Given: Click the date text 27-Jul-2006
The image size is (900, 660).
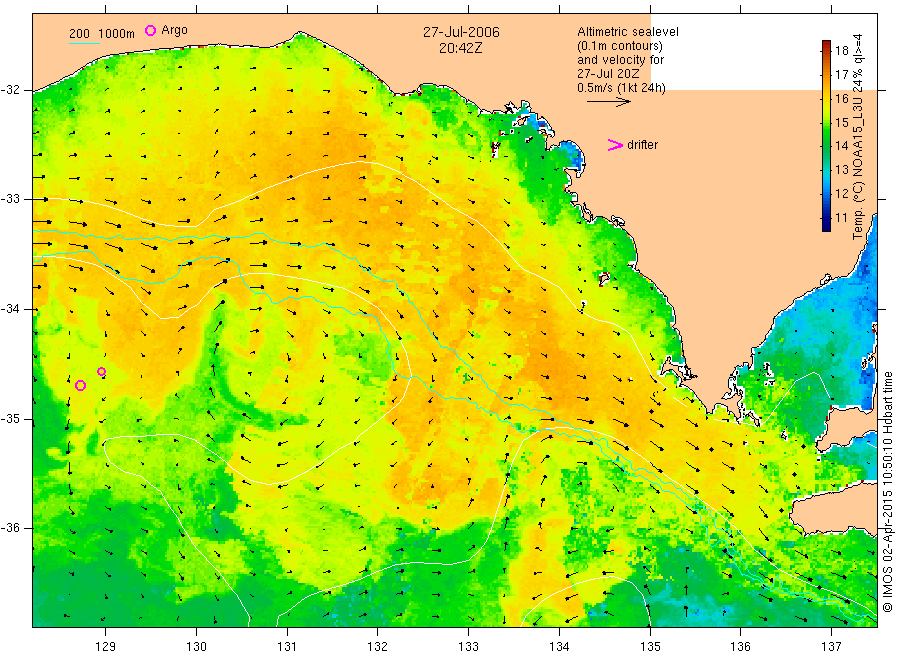Looking at the screenshot, I should [x=461, y=32].
